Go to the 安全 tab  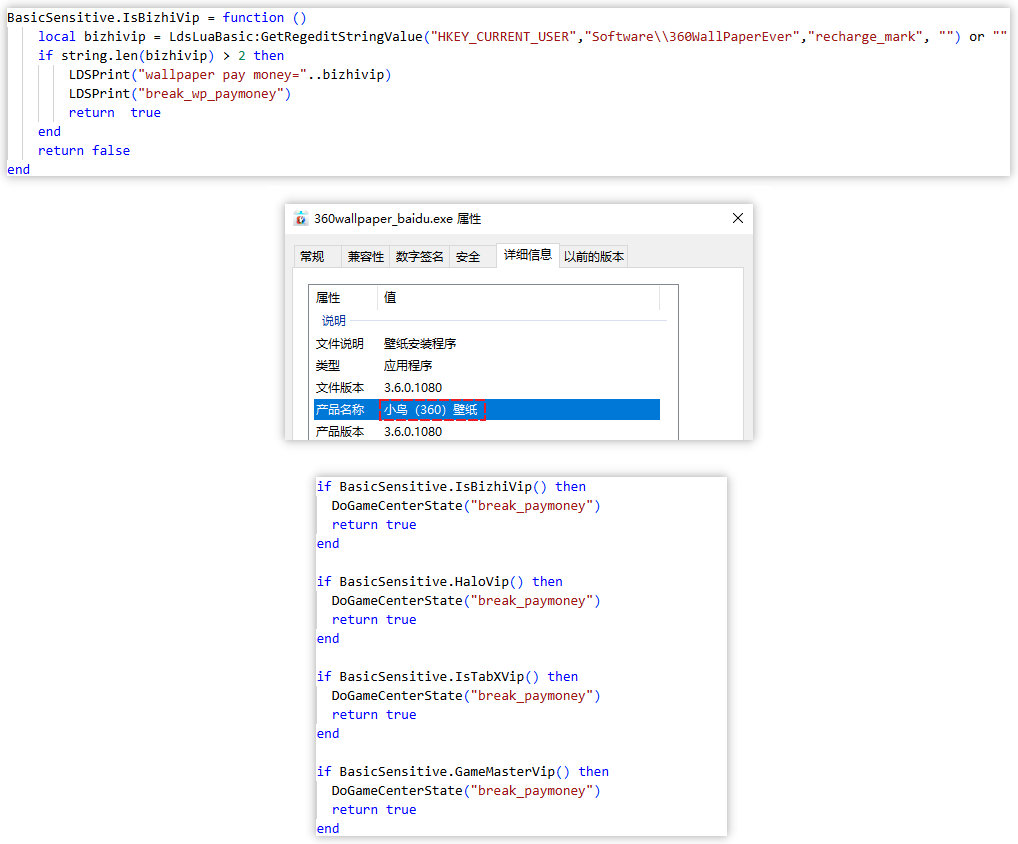(x=468, y=257)
